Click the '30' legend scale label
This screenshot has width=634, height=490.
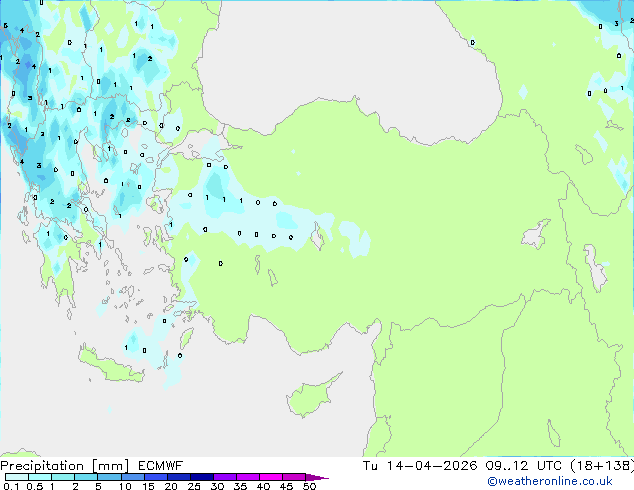217,486
